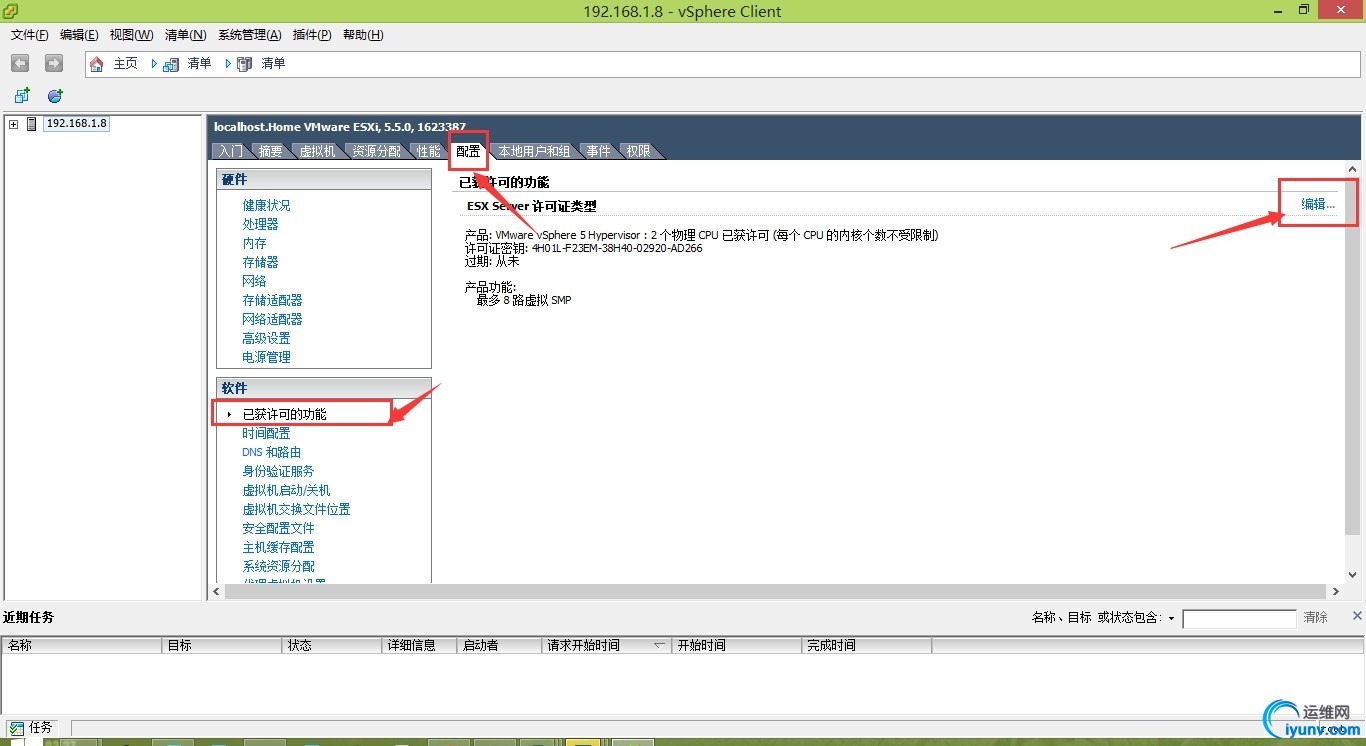Open the 视图(W) menu
Image resolution: width=1366 pixels, height=746 pixels.
click(131, 35)
